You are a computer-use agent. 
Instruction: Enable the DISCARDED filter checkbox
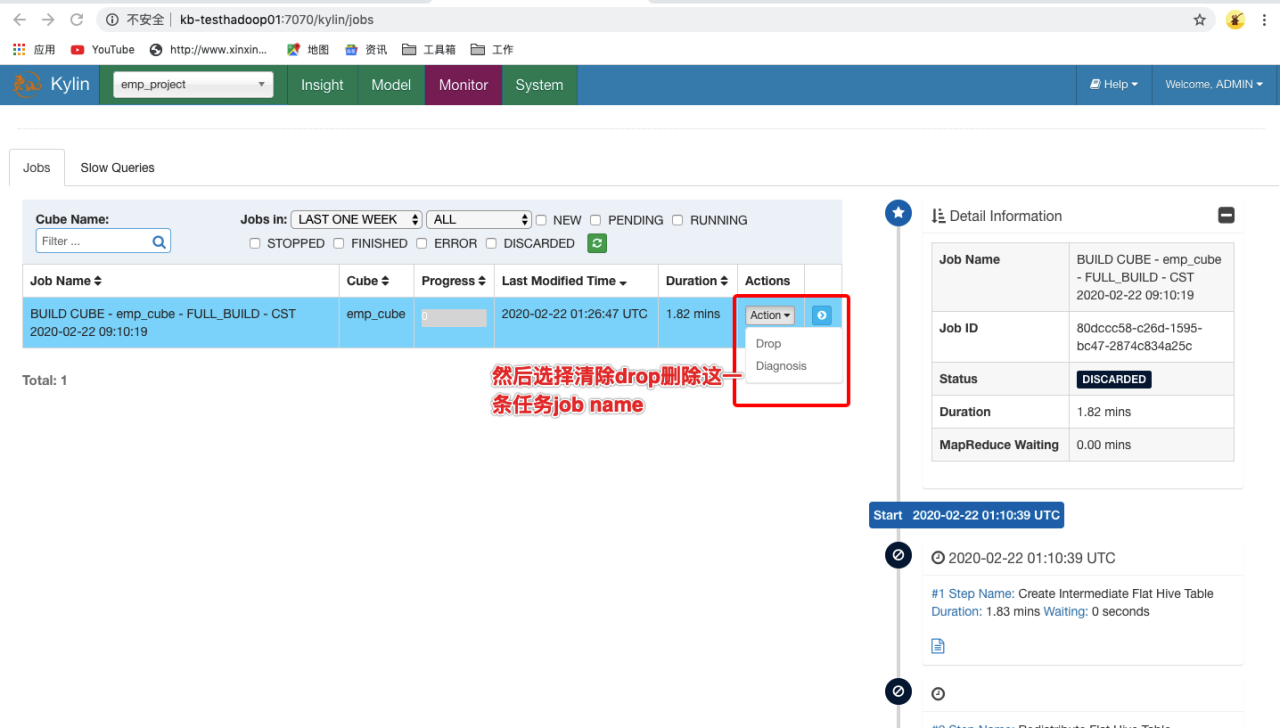(x=491, y=243)
